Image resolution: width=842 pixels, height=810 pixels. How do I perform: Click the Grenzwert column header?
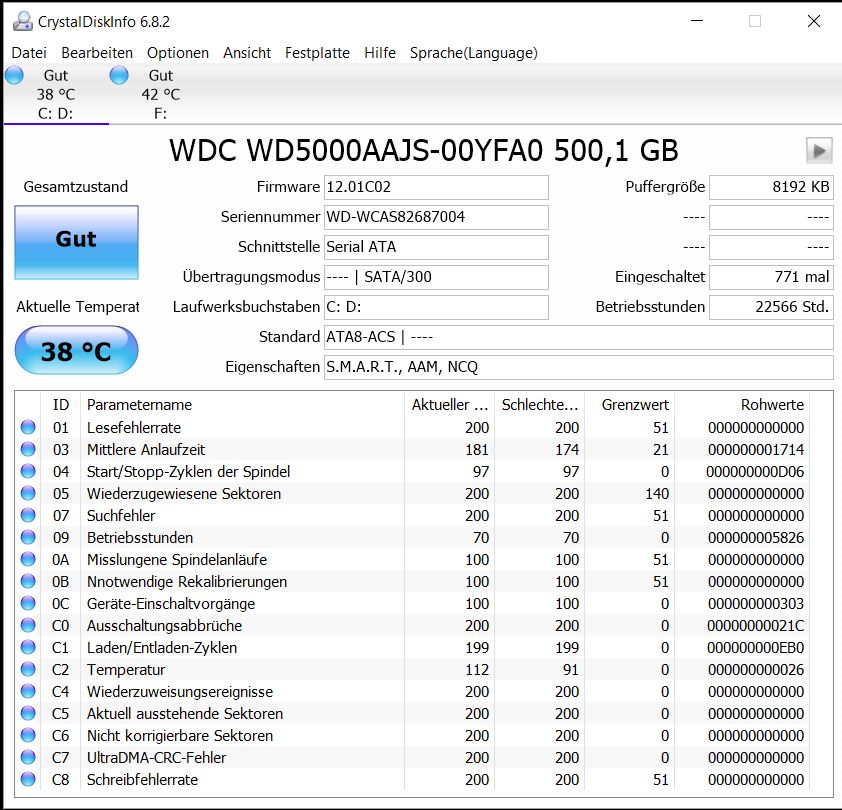pyautogui.click(x=629, y=405)
